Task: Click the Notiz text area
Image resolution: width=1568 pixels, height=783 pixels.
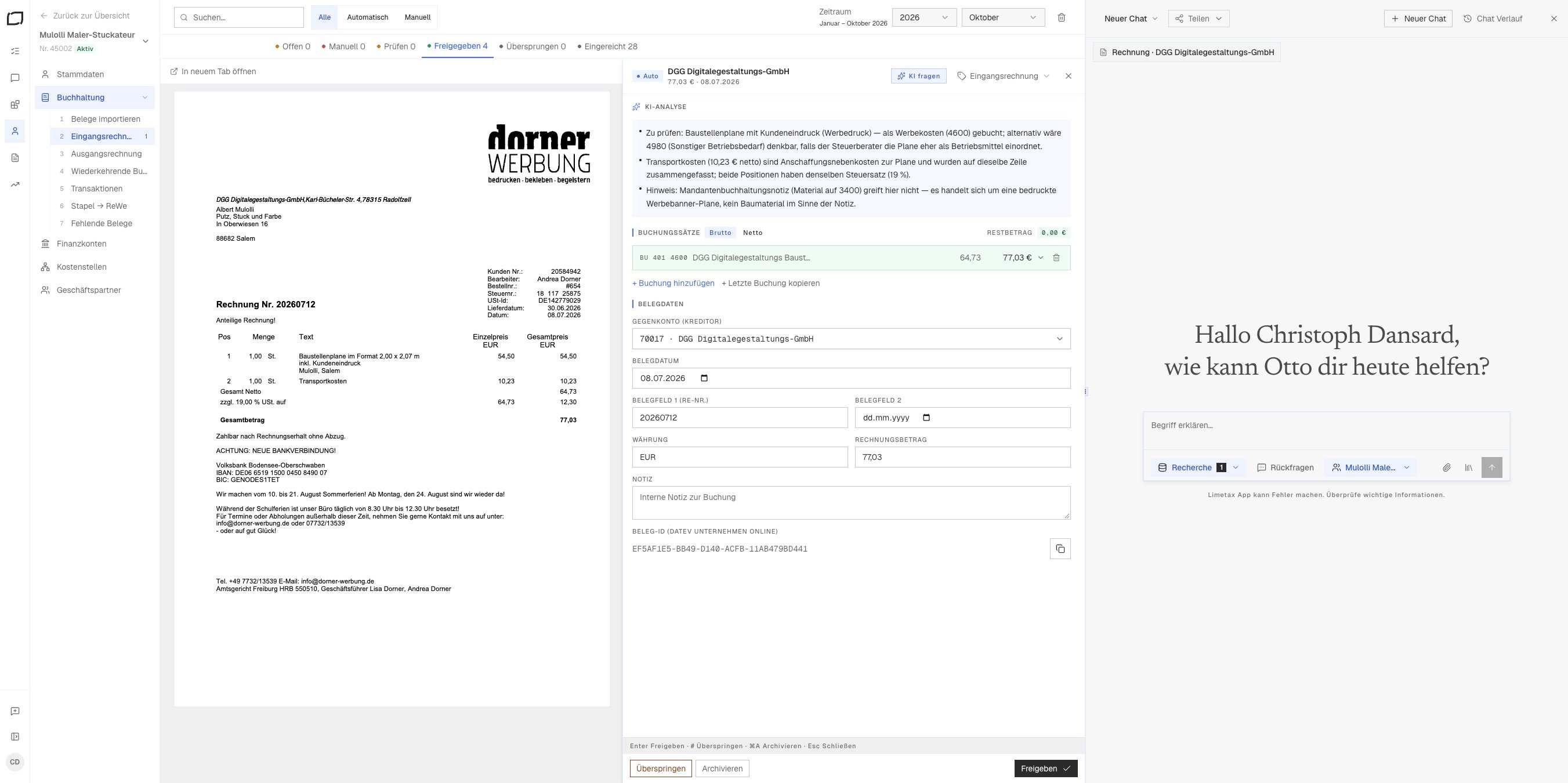Action: click(x=851, y=502)
